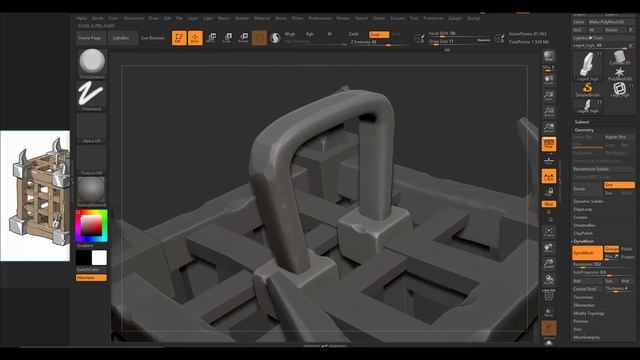Enable the Zsub mode

point(379,34)
